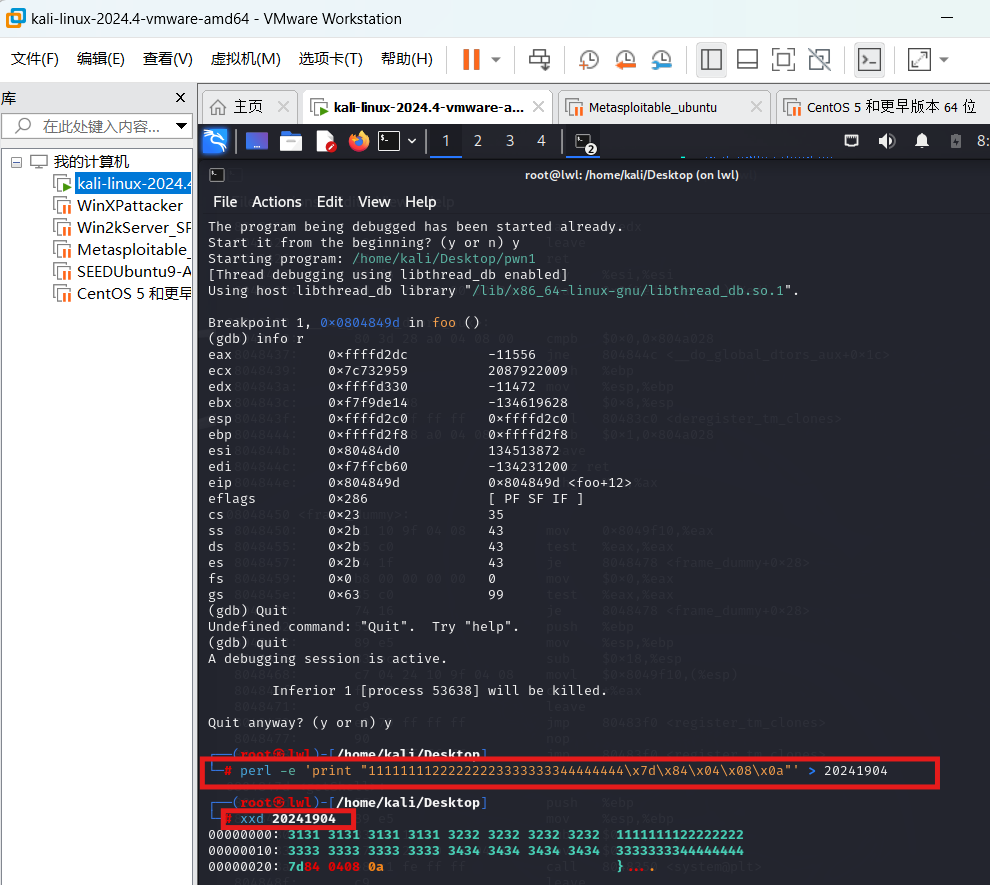Open the 选项卡(T) menu
Viewport: 990px width, 885px height.
click(330, 59)
